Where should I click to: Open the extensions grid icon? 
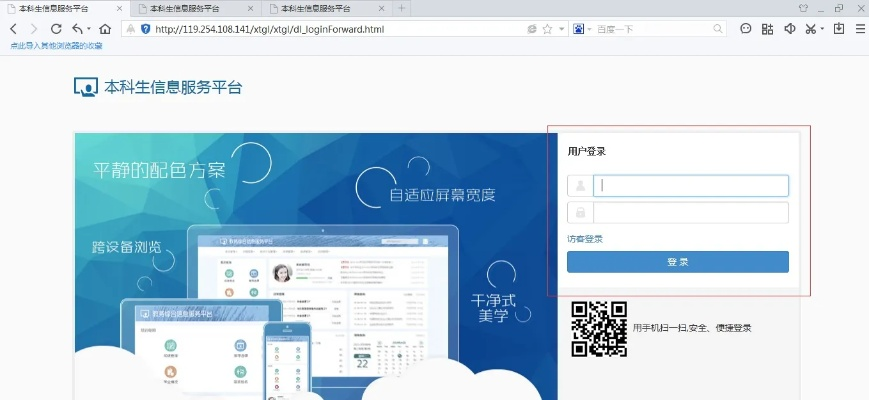coord(768,29)
